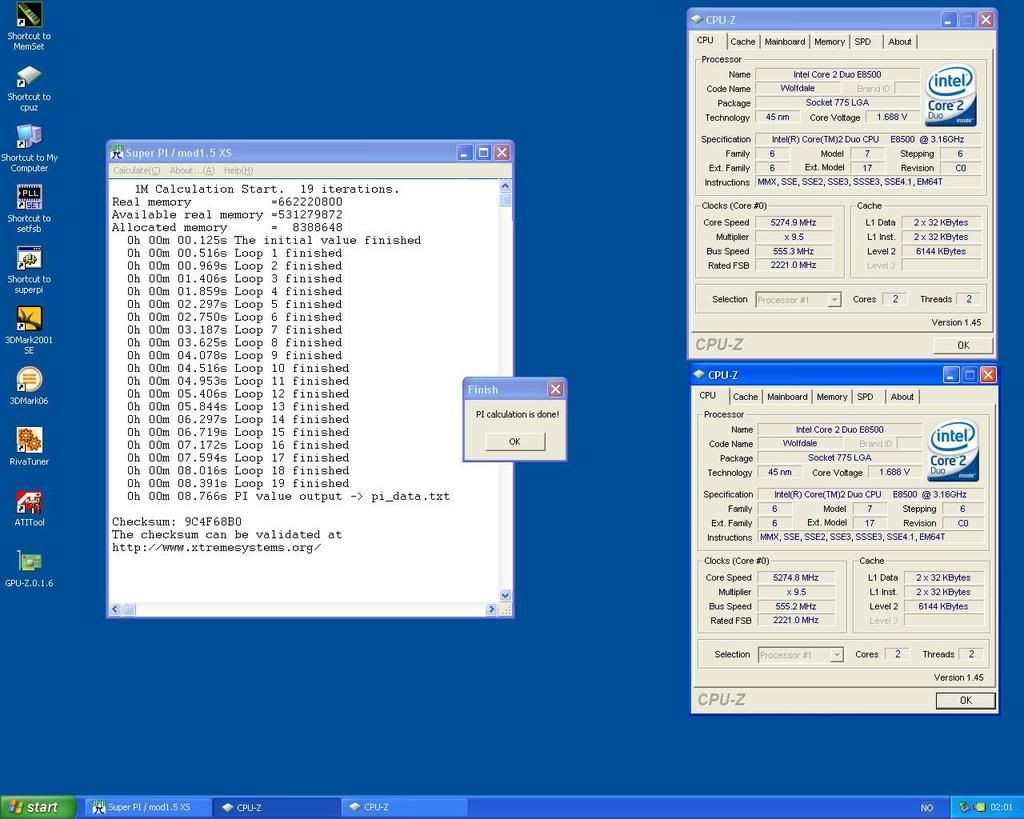Switch to Cache tab in upper CPU-Z
The width and height of the screenshot is (1024, 819).
tap(743, 41)
